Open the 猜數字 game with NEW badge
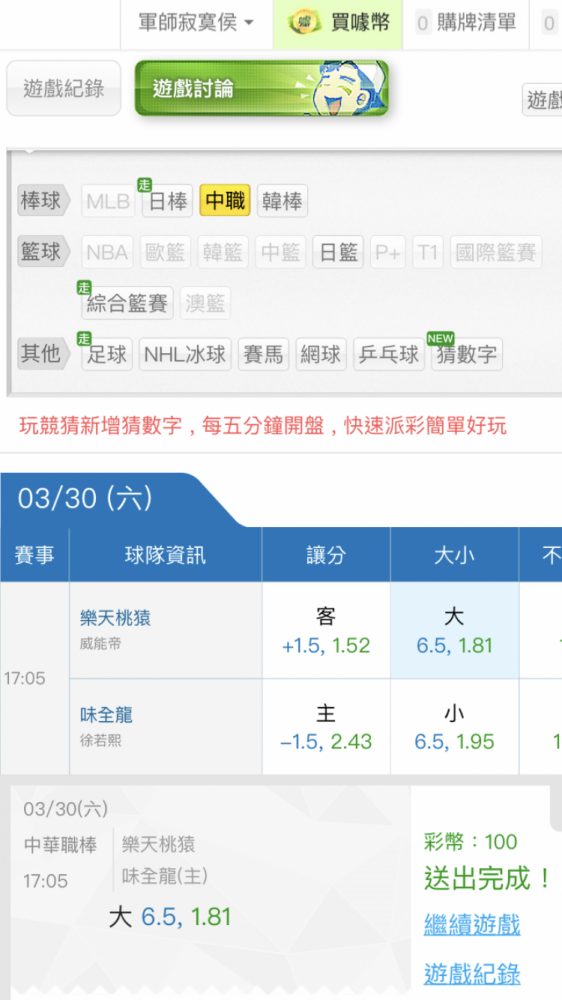This screenshot has height=1000, width=562. coord(467,354)
